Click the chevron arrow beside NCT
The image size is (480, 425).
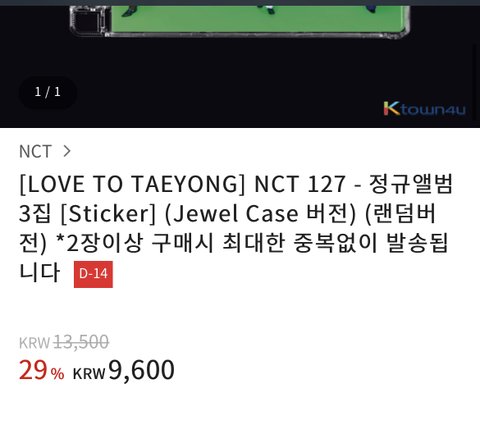[x=67, y=151]
